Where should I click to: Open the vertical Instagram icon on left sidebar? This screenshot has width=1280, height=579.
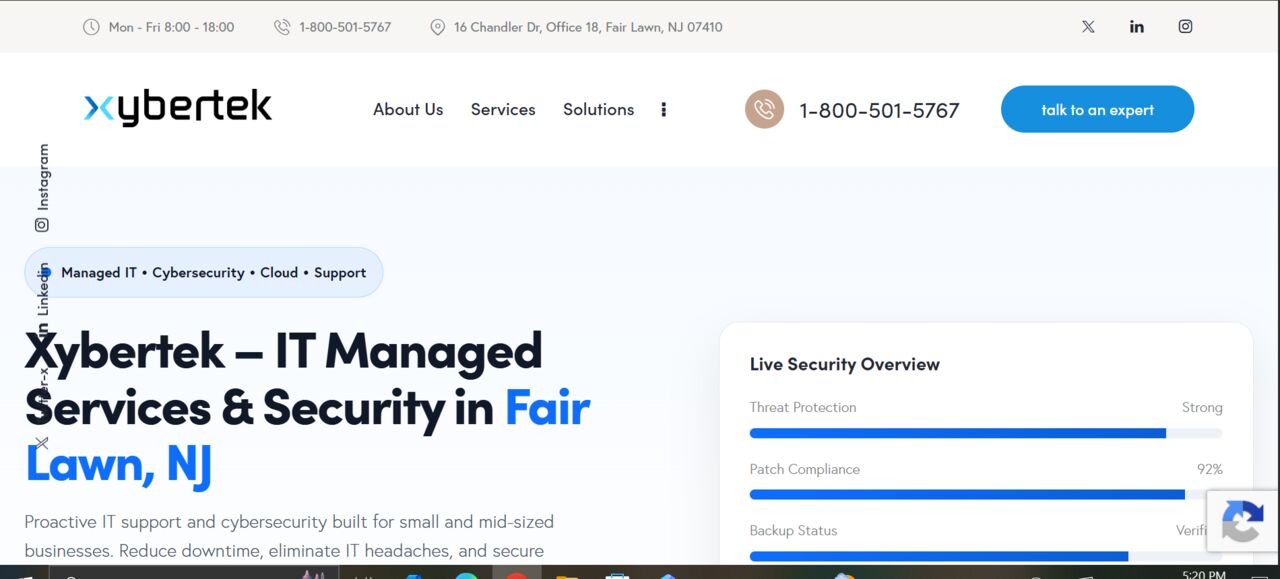click(42, 225)
